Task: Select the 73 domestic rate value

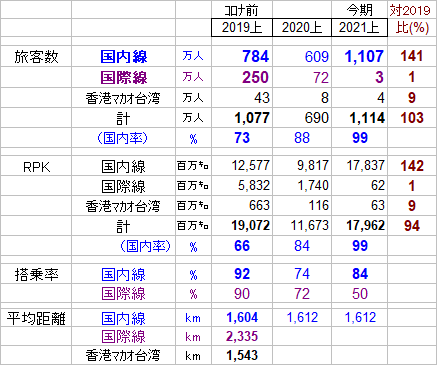Action: click(x=242, y=138)
